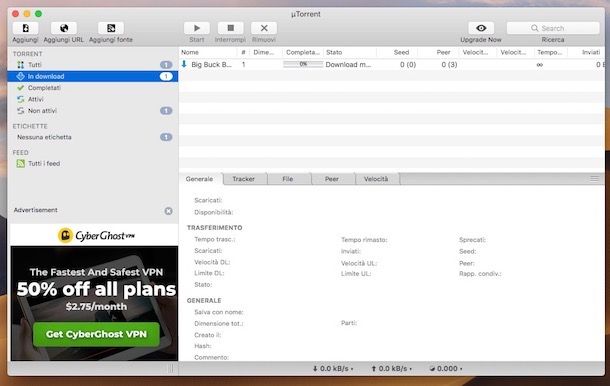
Task: Select In download sidebar item
Action: 93,76
